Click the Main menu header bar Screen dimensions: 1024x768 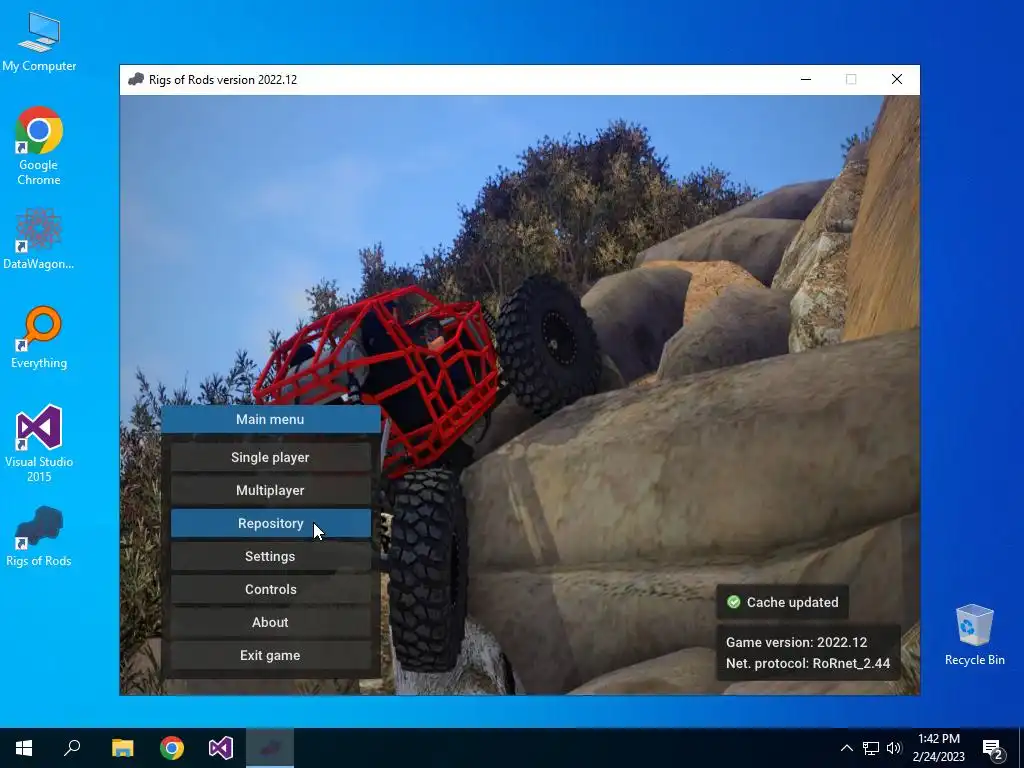[270, 419]
